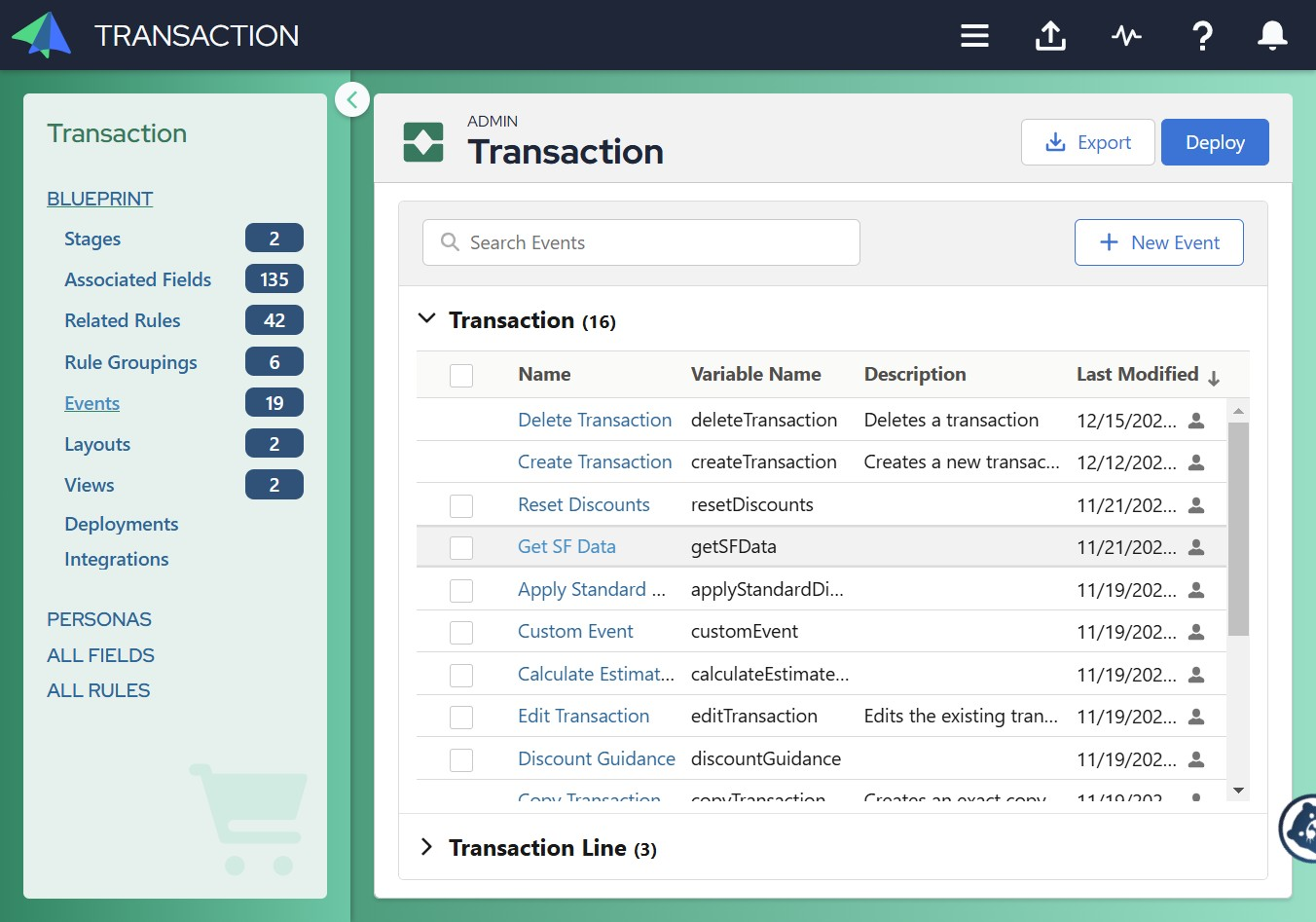Click the user icon in Calculate Estimate row
Viewport: 1316px width, 922px height.
tap(1196, 675)
